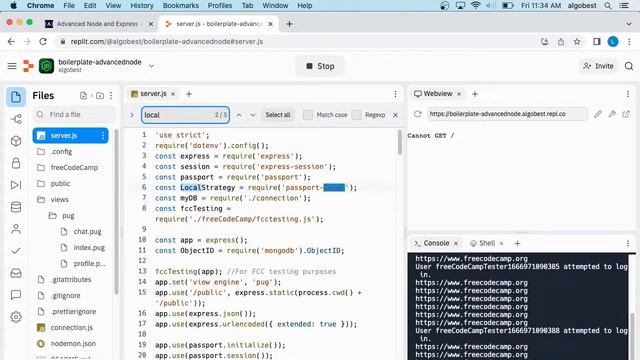640x360 pixels.
Task: Open the editor pane three-dot menu
Action: click(x=395, y=94)
